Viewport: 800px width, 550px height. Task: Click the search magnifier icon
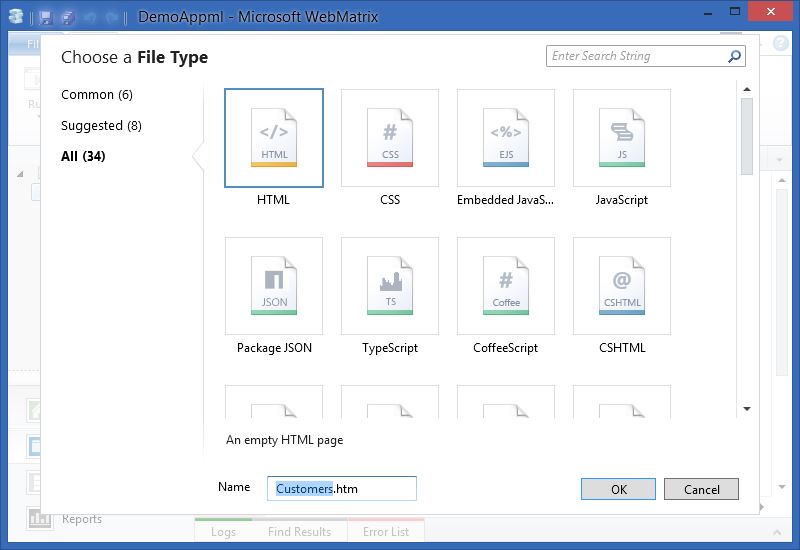pyautogui.click(x=735, y=57)
